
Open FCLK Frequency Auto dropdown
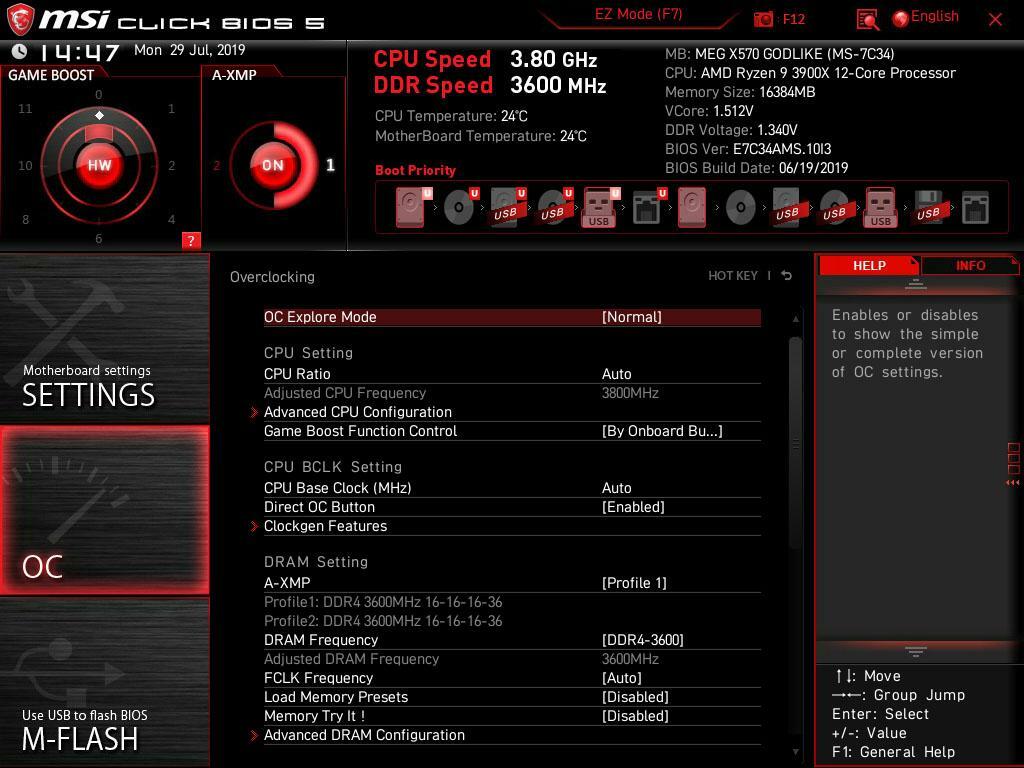[621, 678]
